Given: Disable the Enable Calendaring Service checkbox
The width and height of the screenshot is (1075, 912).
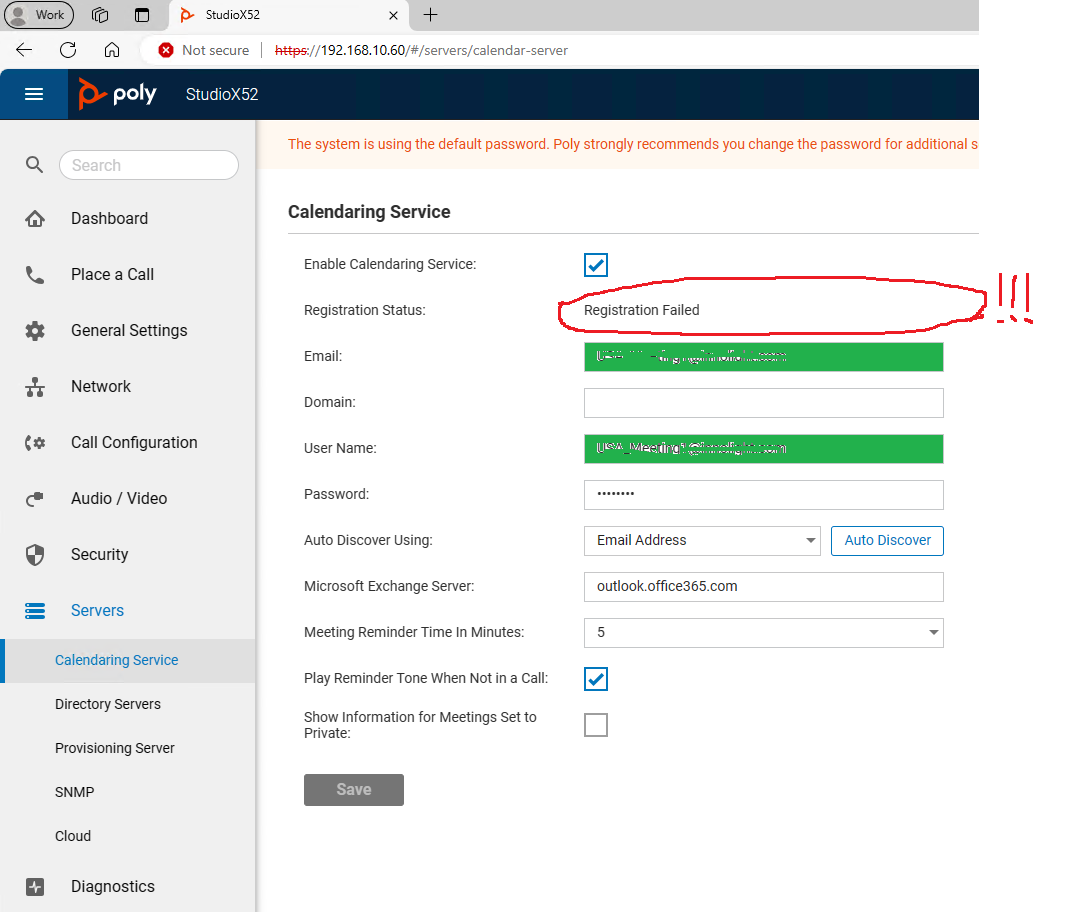Looking at the screenshot, I should click(596, 265).
